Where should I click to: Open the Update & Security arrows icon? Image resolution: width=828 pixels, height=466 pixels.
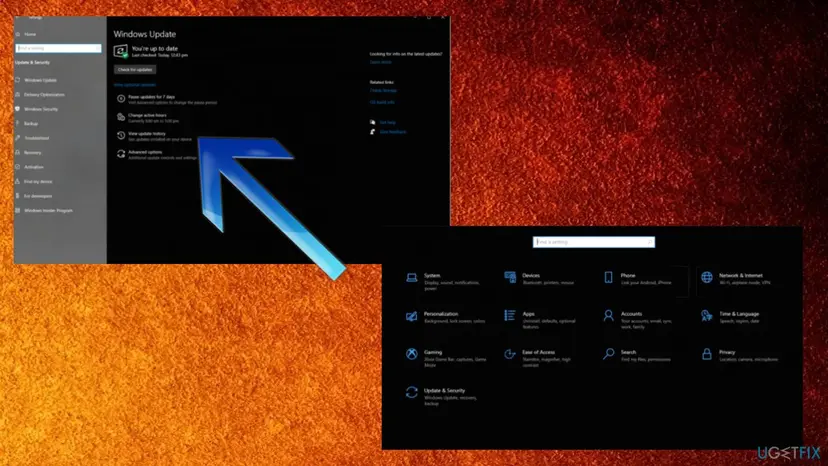point(411,392)
